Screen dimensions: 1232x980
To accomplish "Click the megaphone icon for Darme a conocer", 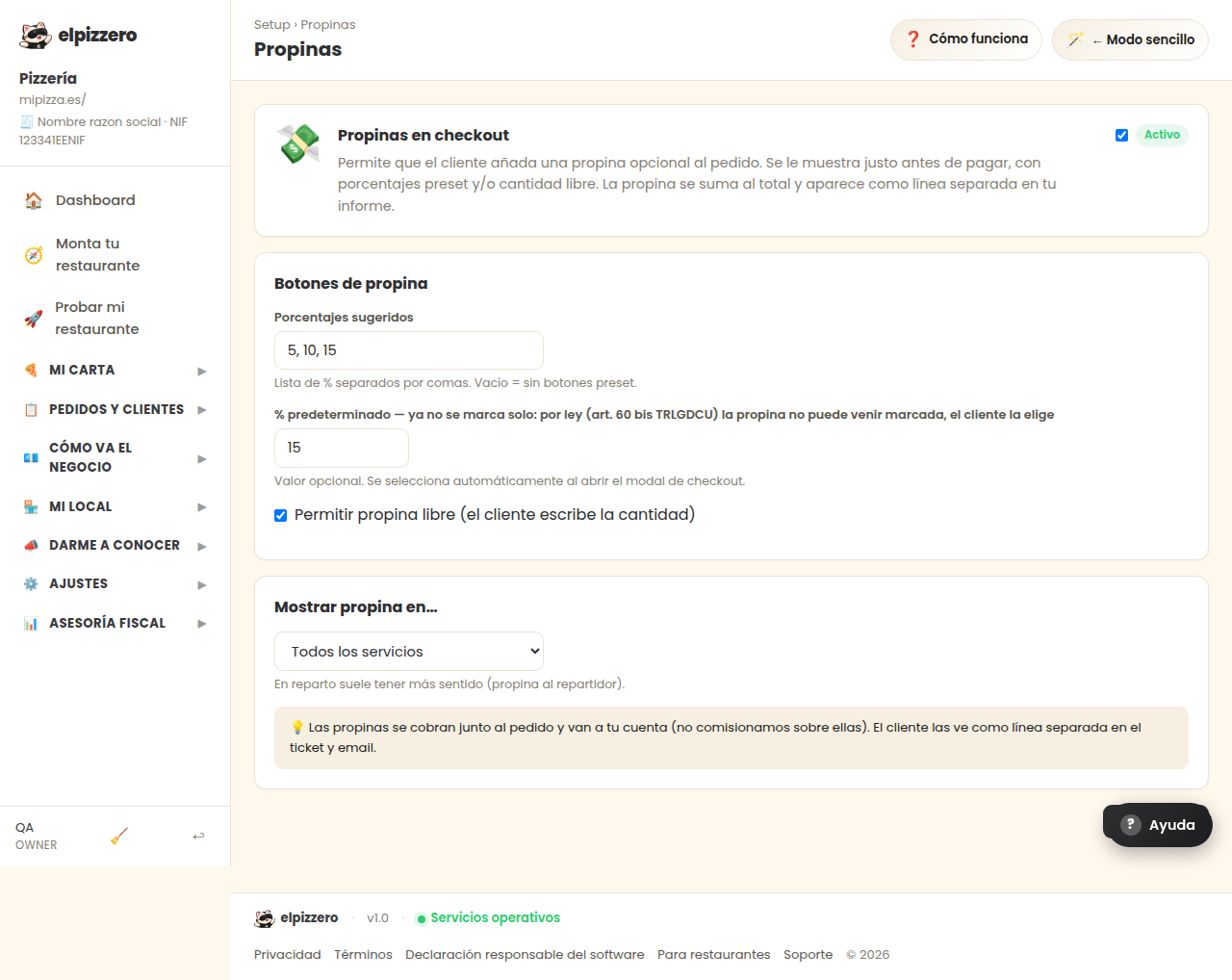I will (x=31, y=545).
